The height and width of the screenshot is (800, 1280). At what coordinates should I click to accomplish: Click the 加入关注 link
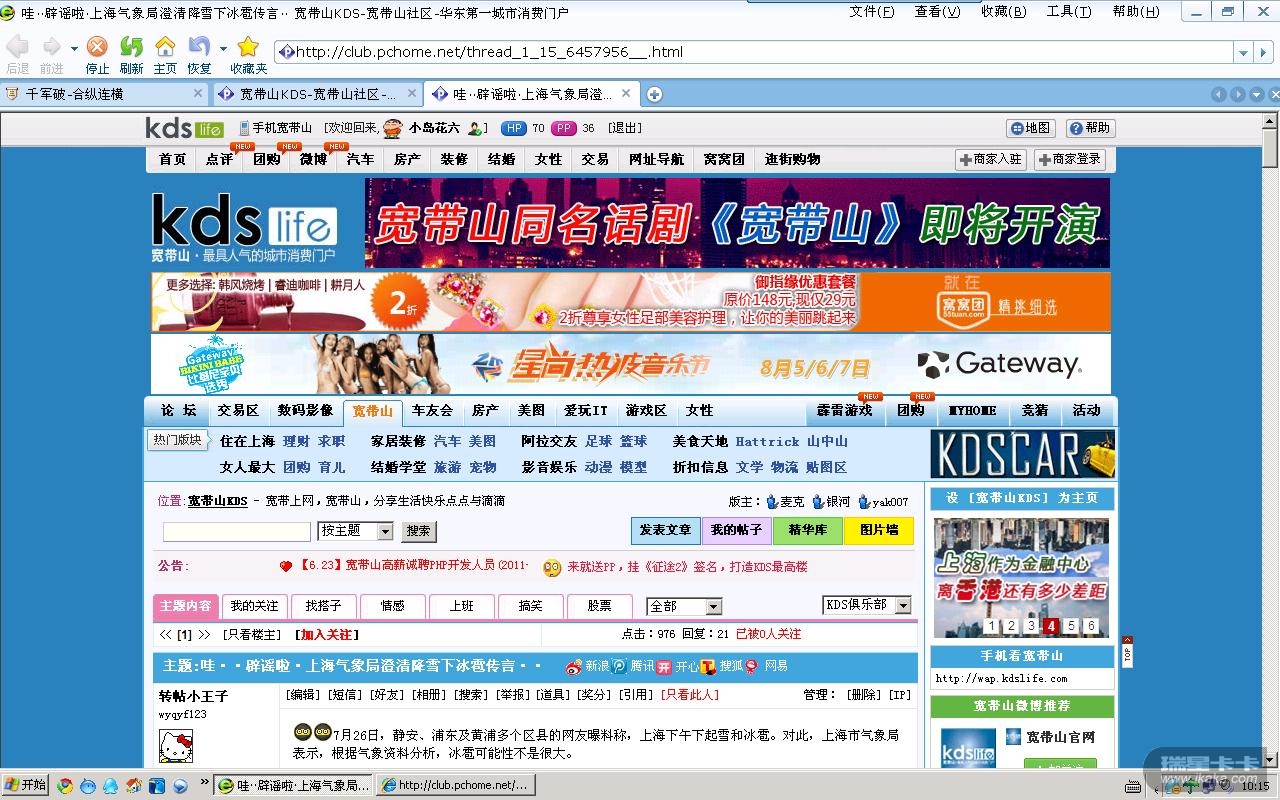point(328,634)
